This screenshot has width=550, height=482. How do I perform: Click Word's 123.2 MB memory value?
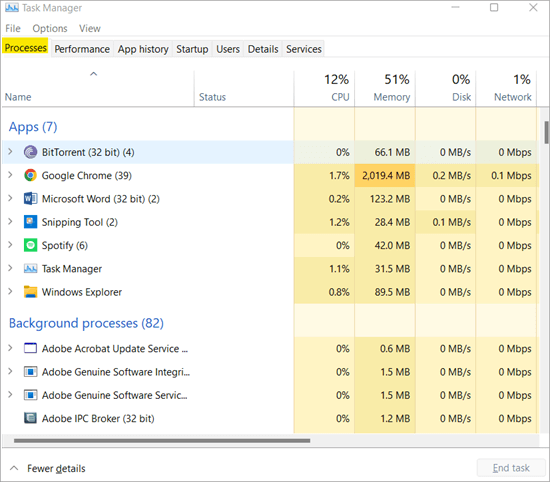pos(390,199)
